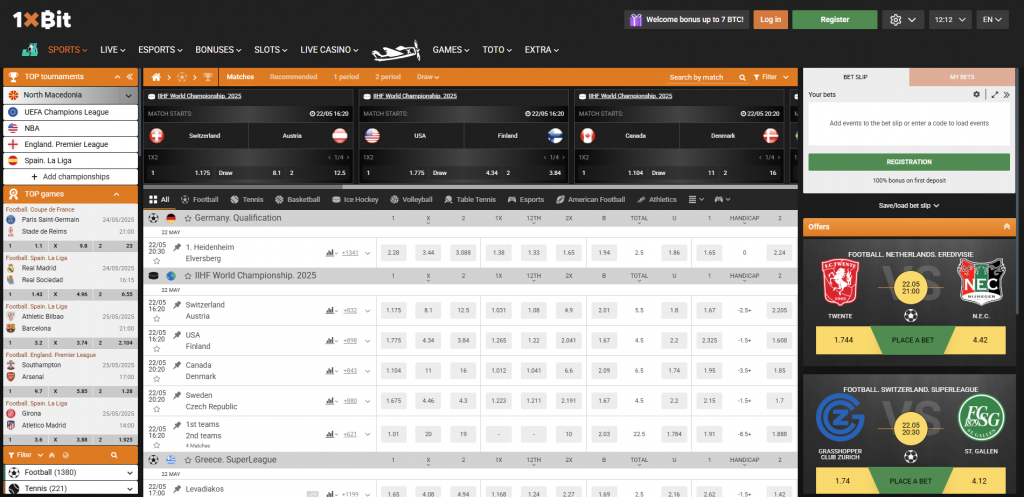Open the North Macedonia tournaments dropdown
Viewport: 1024px width, 497px height.
click(x=128, y=95)
